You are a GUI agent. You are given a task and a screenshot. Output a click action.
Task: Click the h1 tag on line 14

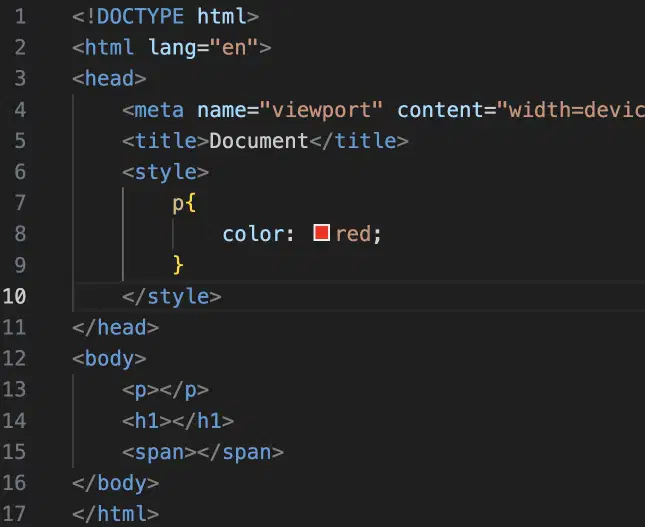[147, 421]
